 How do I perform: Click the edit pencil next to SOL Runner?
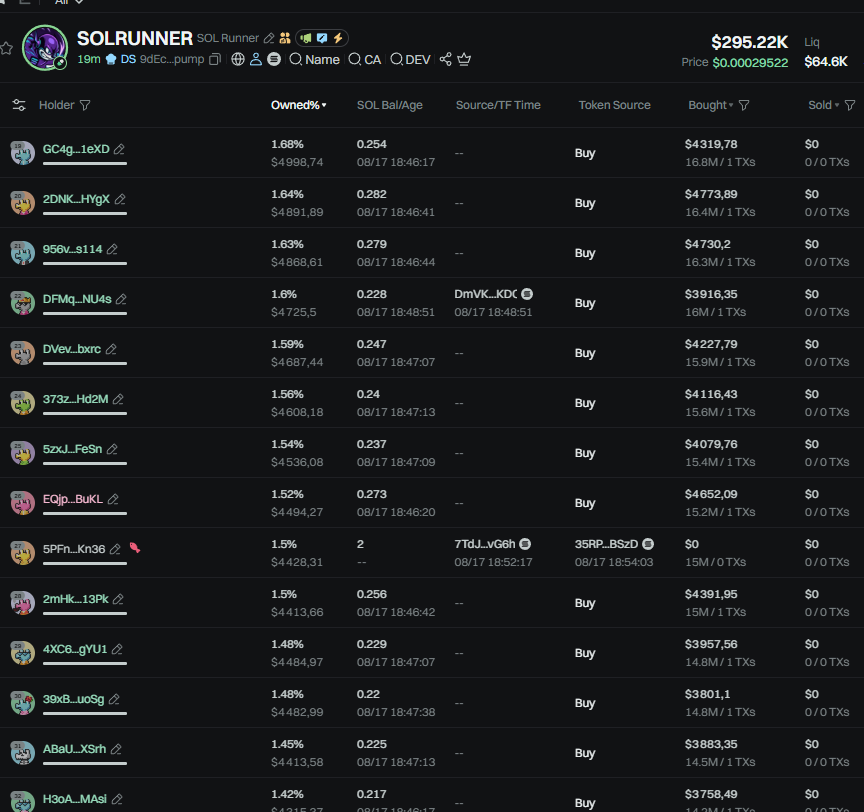pos(269,38)
